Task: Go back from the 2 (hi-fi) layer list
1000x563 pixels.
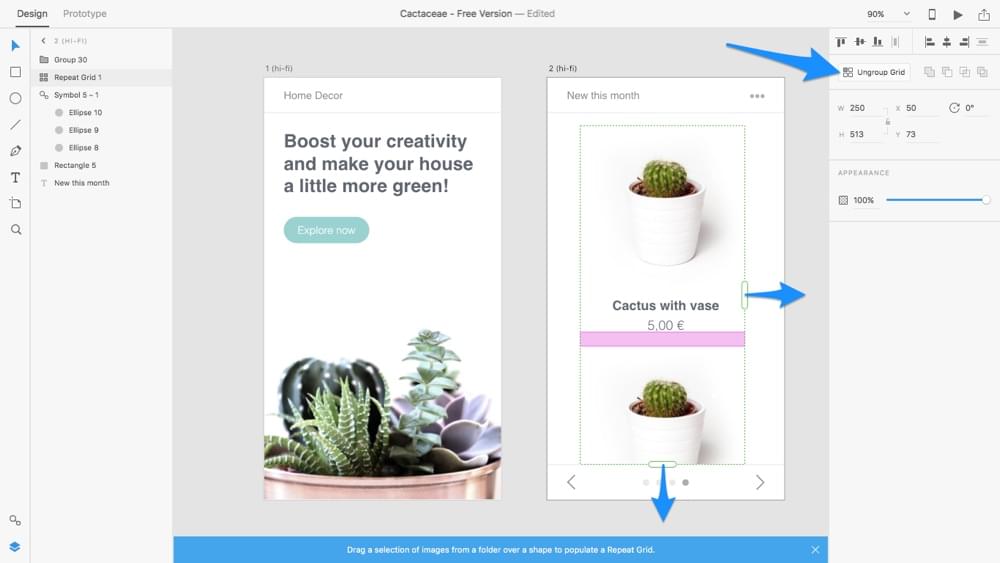Action: (44, 41)
